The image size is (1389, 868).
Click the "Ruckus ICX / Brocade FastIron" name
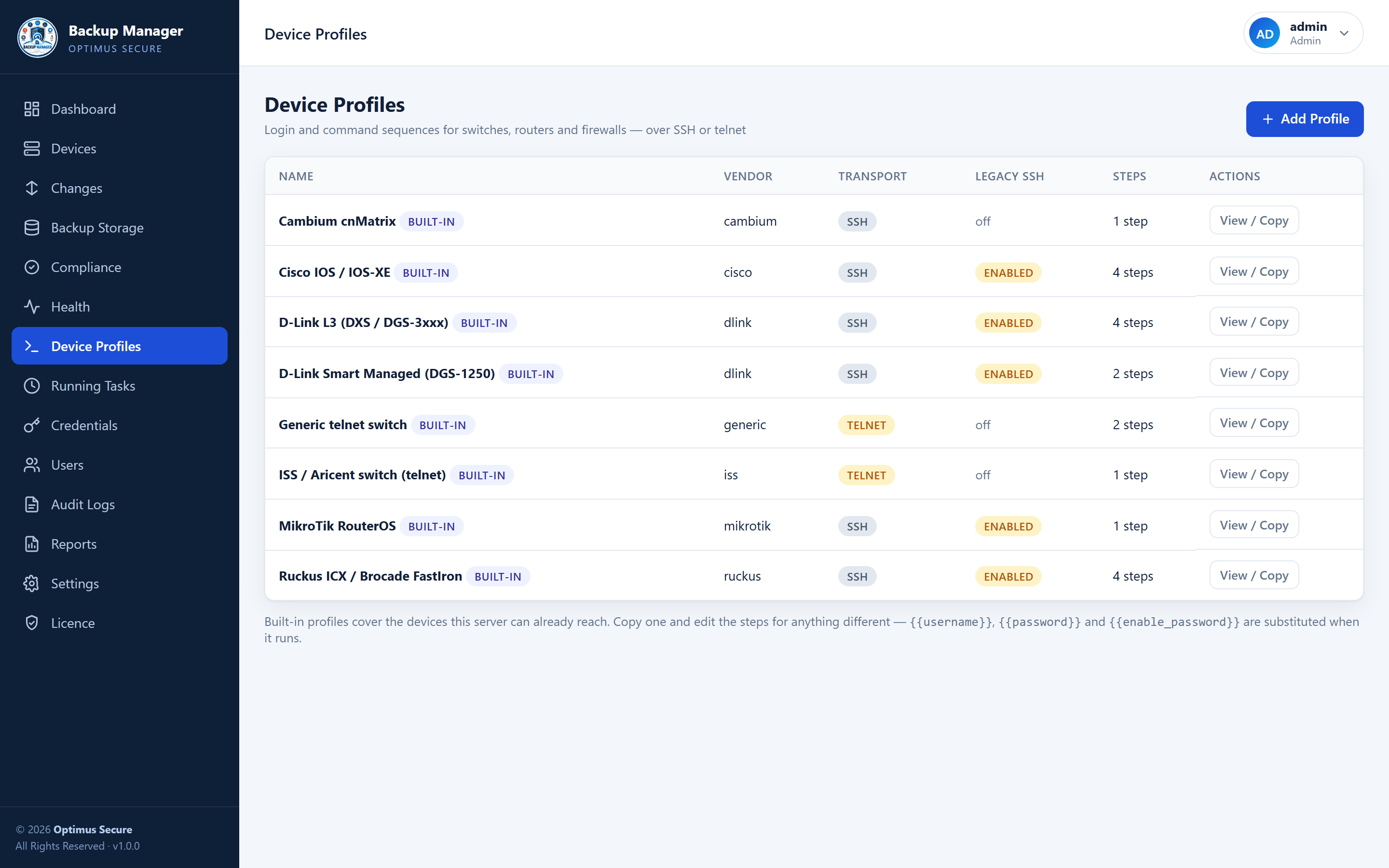[370, 576]
